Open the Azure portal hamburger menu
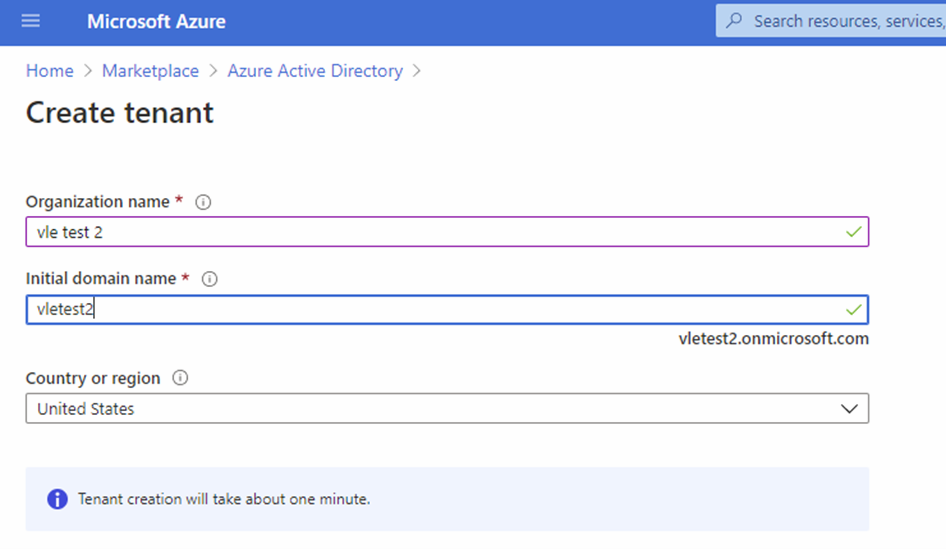Image resolution: width=946 pixels, height=549 pixels. [x=31, y=21]
